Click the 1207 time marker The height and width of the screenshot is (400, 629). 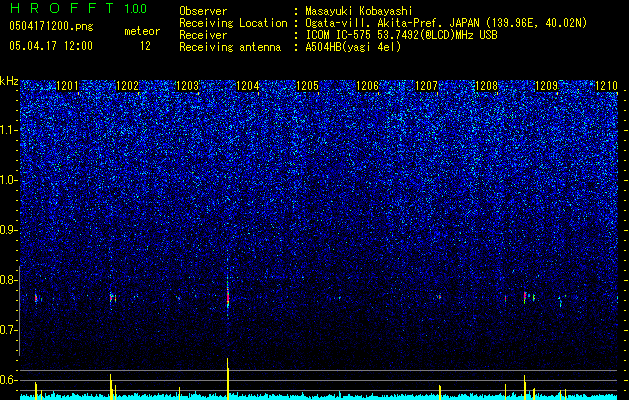[426, 86]
